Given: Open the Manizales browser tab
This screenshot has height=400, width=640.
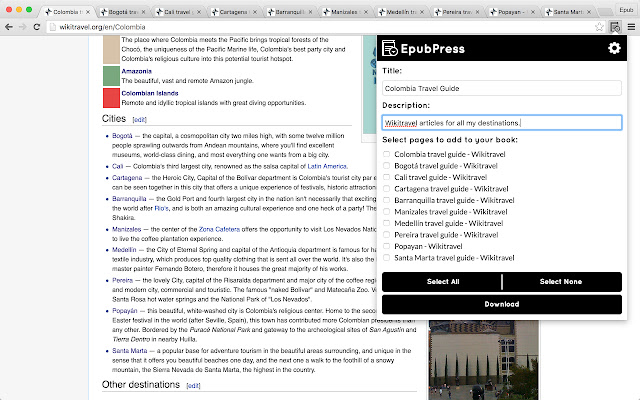Looking at the screenshot, I should (x=349, y=9).
